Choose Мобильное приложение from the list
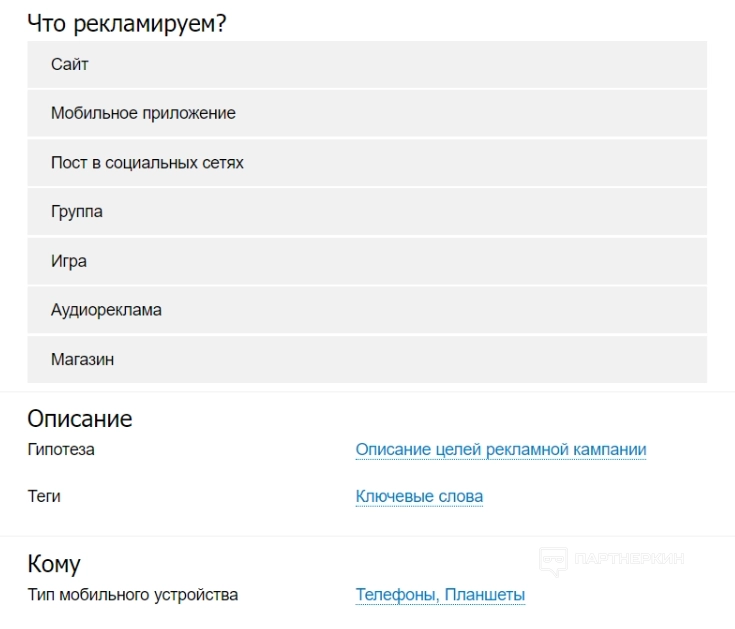Screen dimensions: 735x629 [367, 113]
